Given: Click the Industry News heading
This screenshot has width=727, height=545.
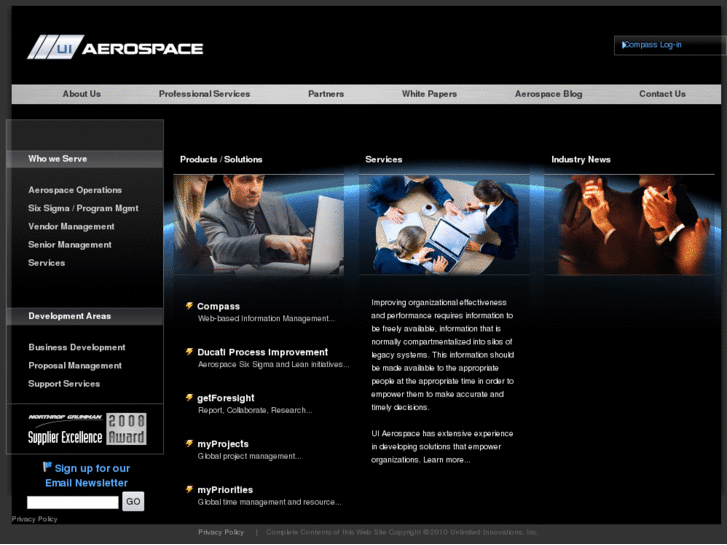Looking at the screenshot, I should point(581,160).
